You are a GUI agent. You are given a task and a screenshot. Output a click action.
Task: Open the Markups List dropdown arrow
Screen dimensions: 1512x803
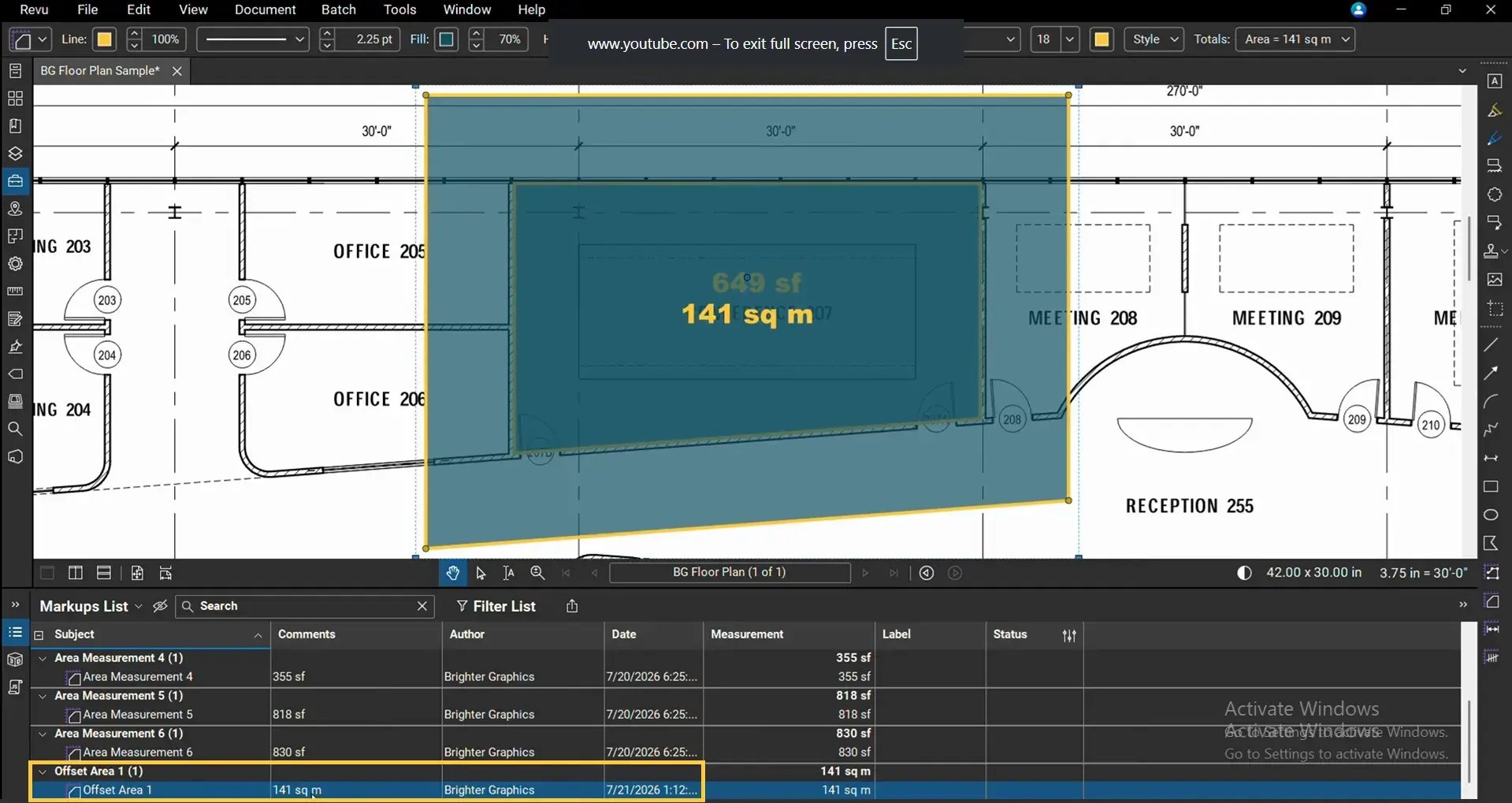pos(139,606)
